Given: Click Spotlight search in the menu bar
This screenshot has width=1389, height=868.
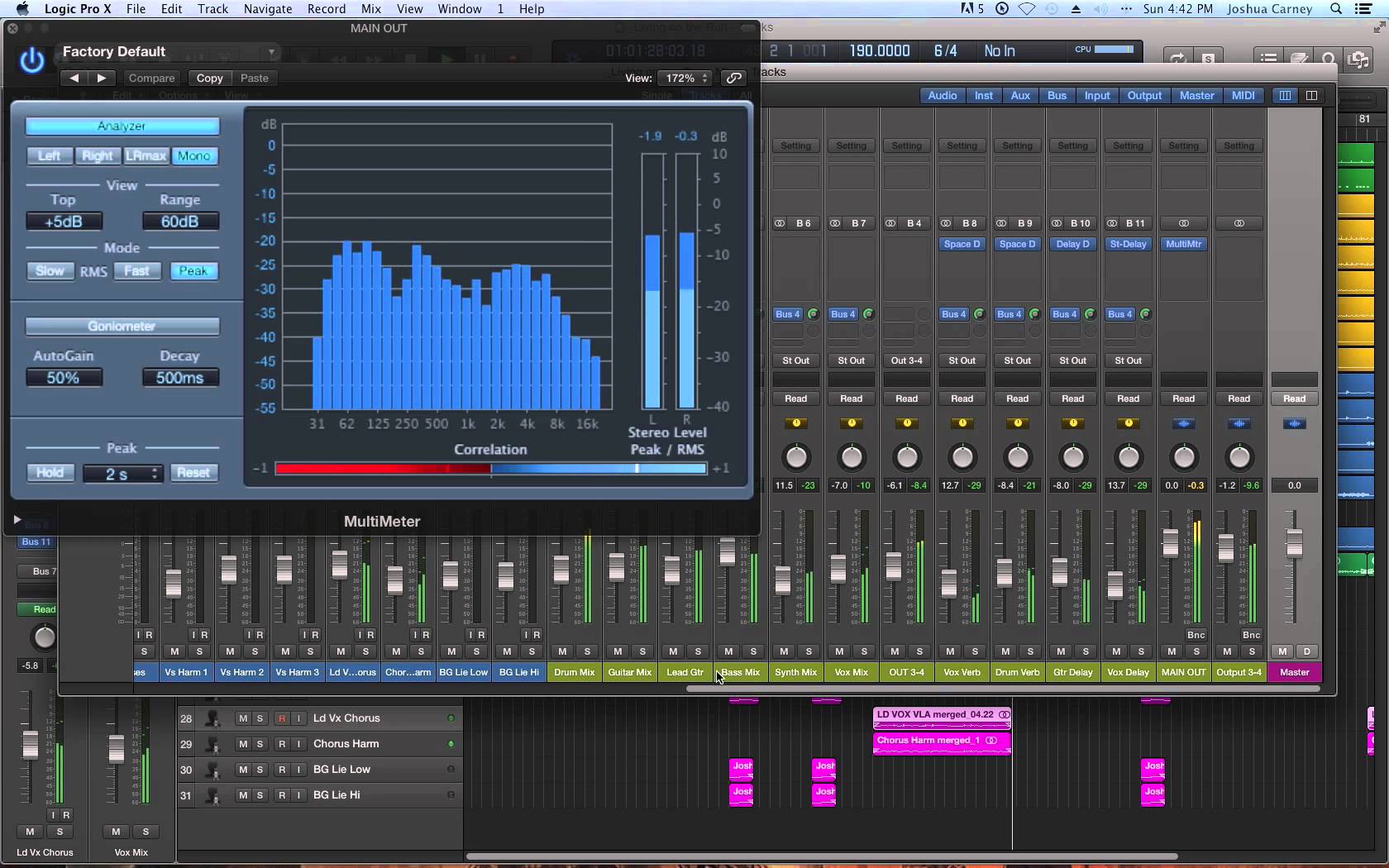Looking at the screenshot, I should click(x=1334, y=9).
